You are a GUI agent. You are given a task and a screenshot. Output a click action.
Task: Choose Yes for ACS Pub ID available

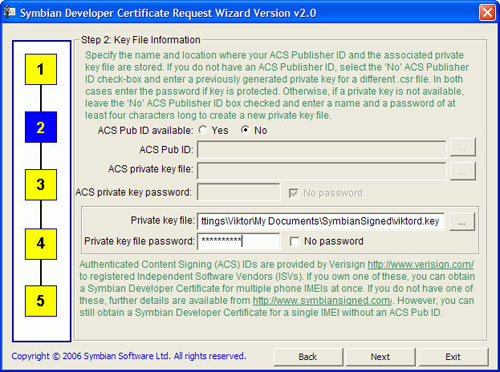coord(202,130)
